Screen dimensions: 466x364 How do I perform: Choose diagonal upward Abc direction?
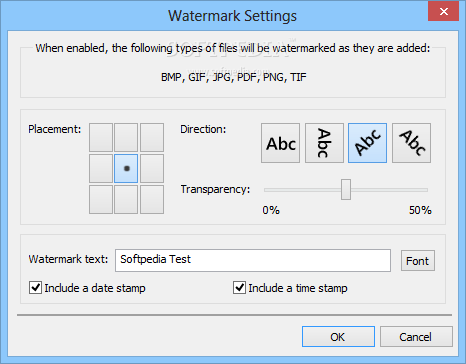click(x=368, y=143)
